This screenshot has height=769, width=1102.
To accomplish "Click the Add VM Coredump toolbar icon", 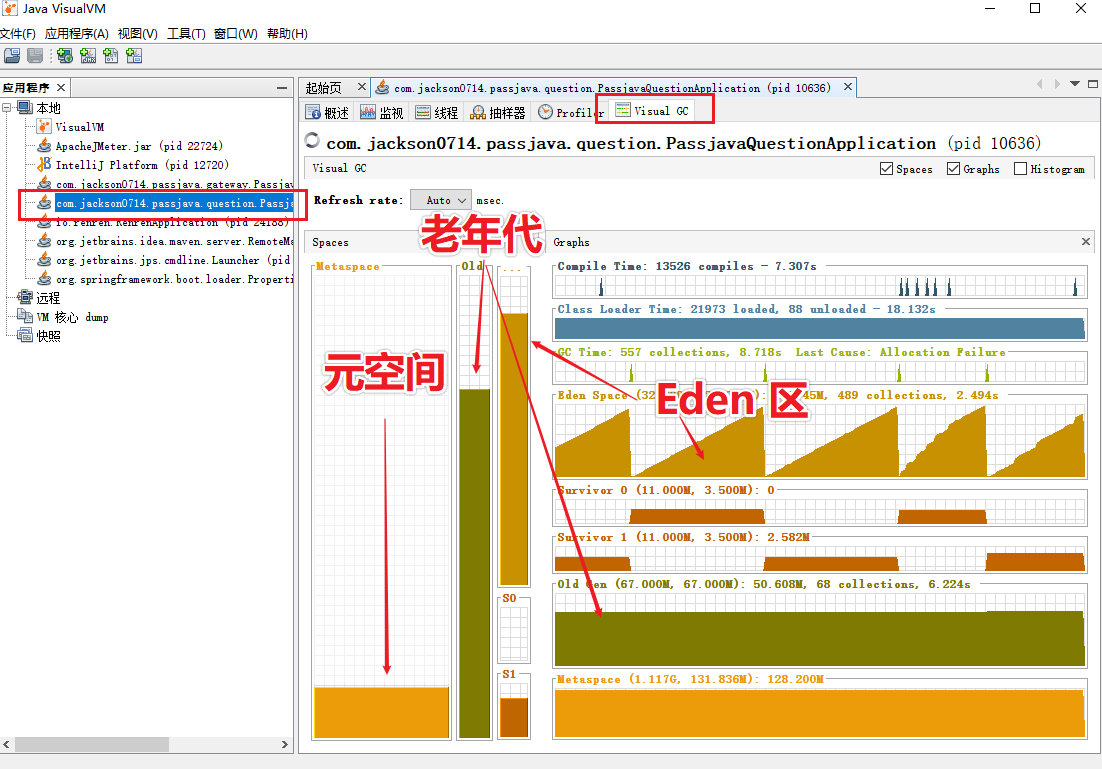I will [x=111, y=57].
